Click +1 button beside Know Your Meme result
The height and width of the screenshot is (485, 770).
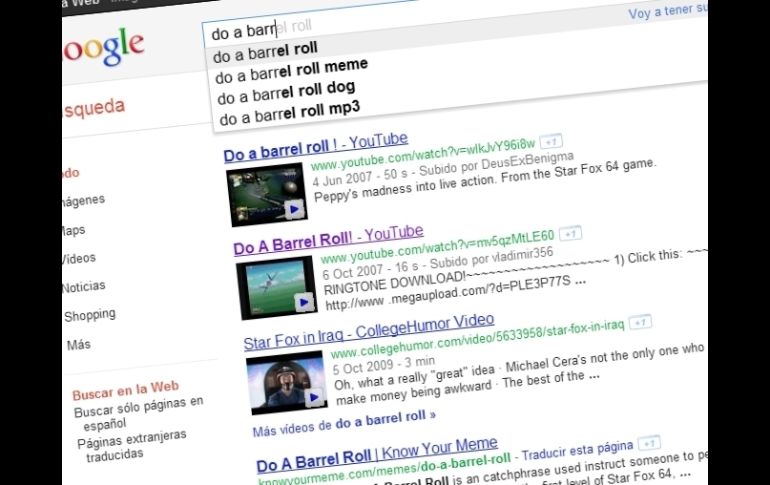click(x=648, y=442)
